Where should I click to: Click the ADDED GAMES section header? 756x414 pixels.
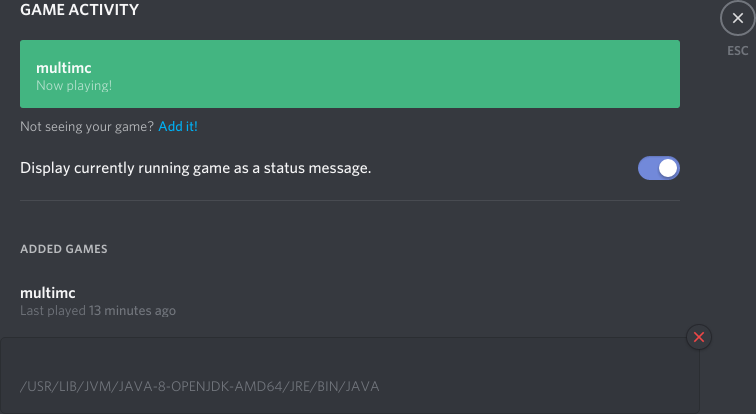pos(64,249)
